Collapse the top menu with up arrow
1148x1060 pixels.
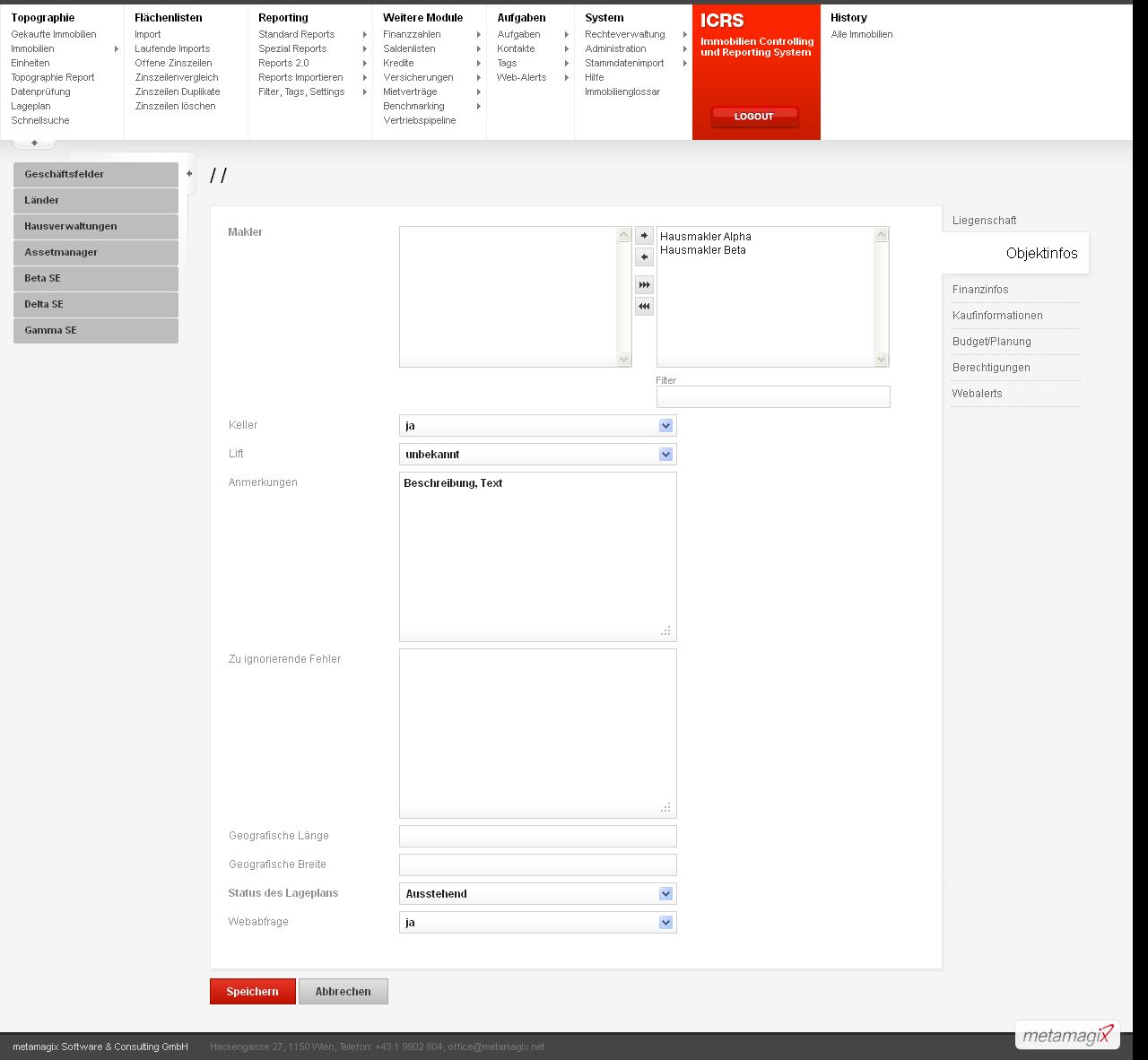34,143
